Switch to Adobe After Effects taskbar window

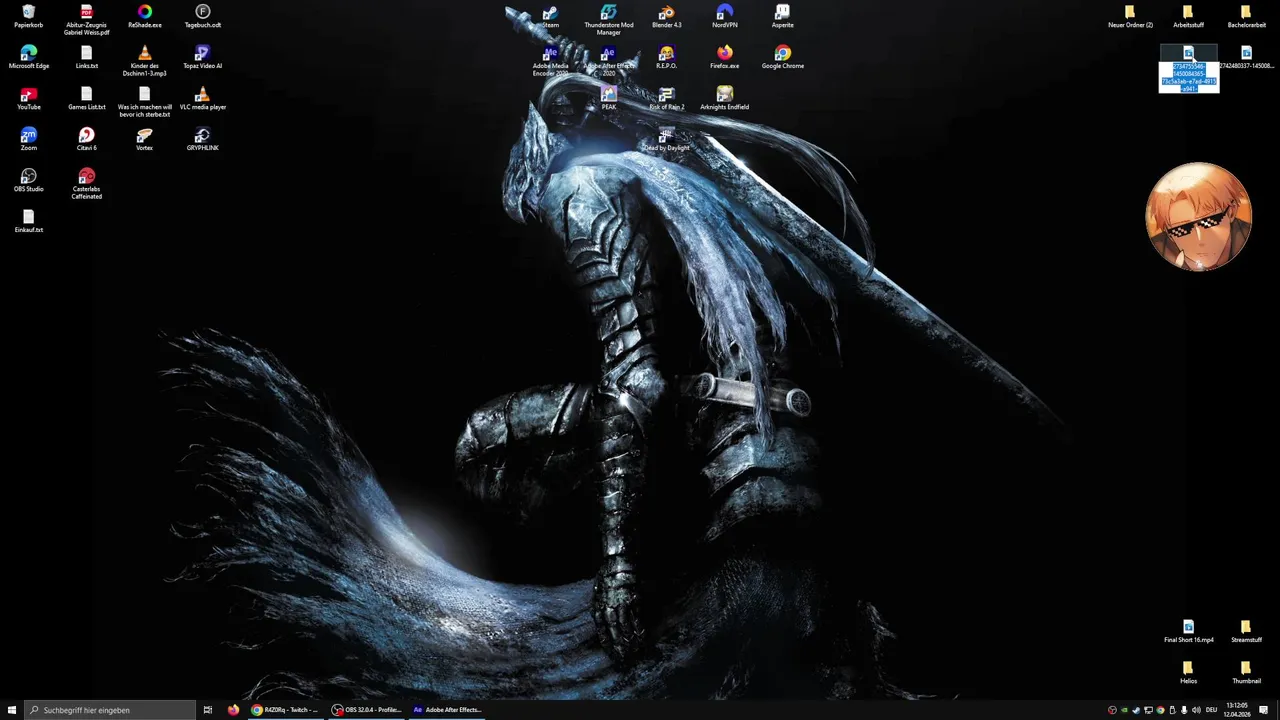pyautogui.click(x=448, y=710)
